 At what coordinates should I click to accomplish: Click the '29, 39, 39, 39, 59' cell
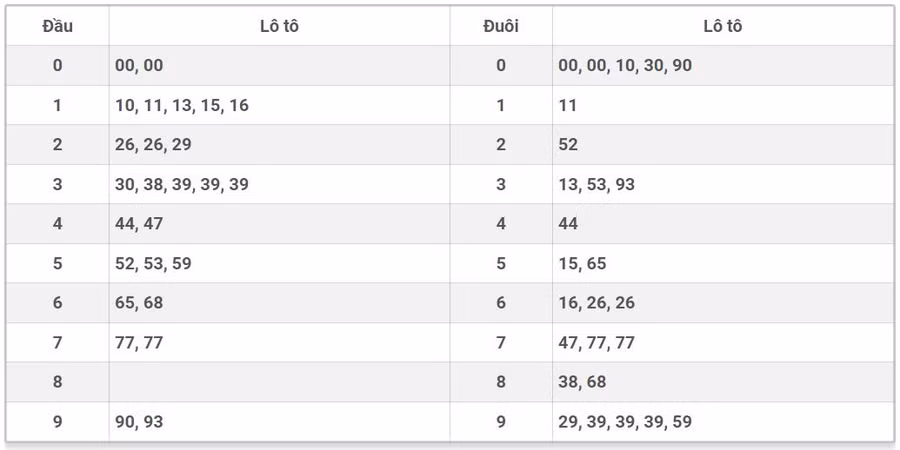point(625,422)
